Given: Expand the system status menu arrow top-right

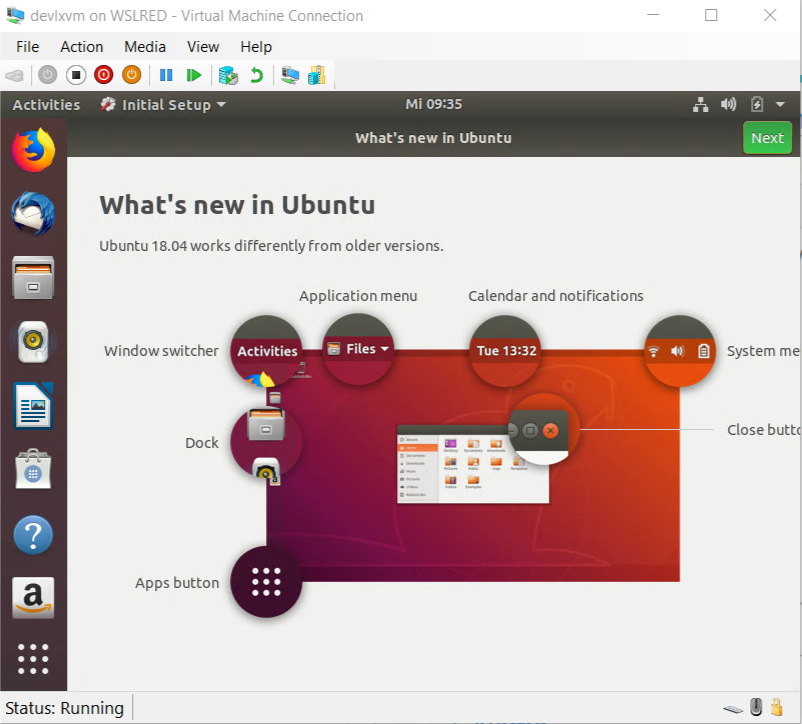Looking at the screenshot, I should pyautogui.click(x=780, y=104).
